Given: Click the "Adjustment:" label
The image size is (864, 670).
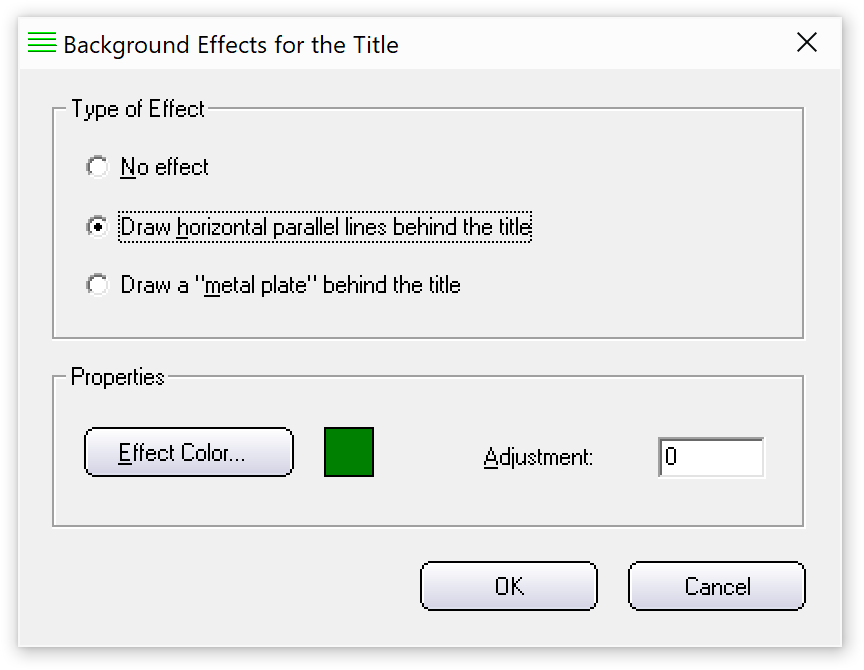Looking at the screenshot, I should 538,457.
